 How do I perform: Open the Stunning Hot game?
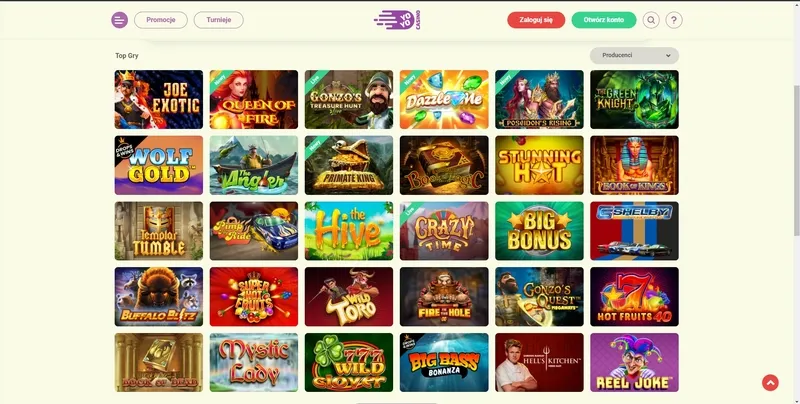539,165
